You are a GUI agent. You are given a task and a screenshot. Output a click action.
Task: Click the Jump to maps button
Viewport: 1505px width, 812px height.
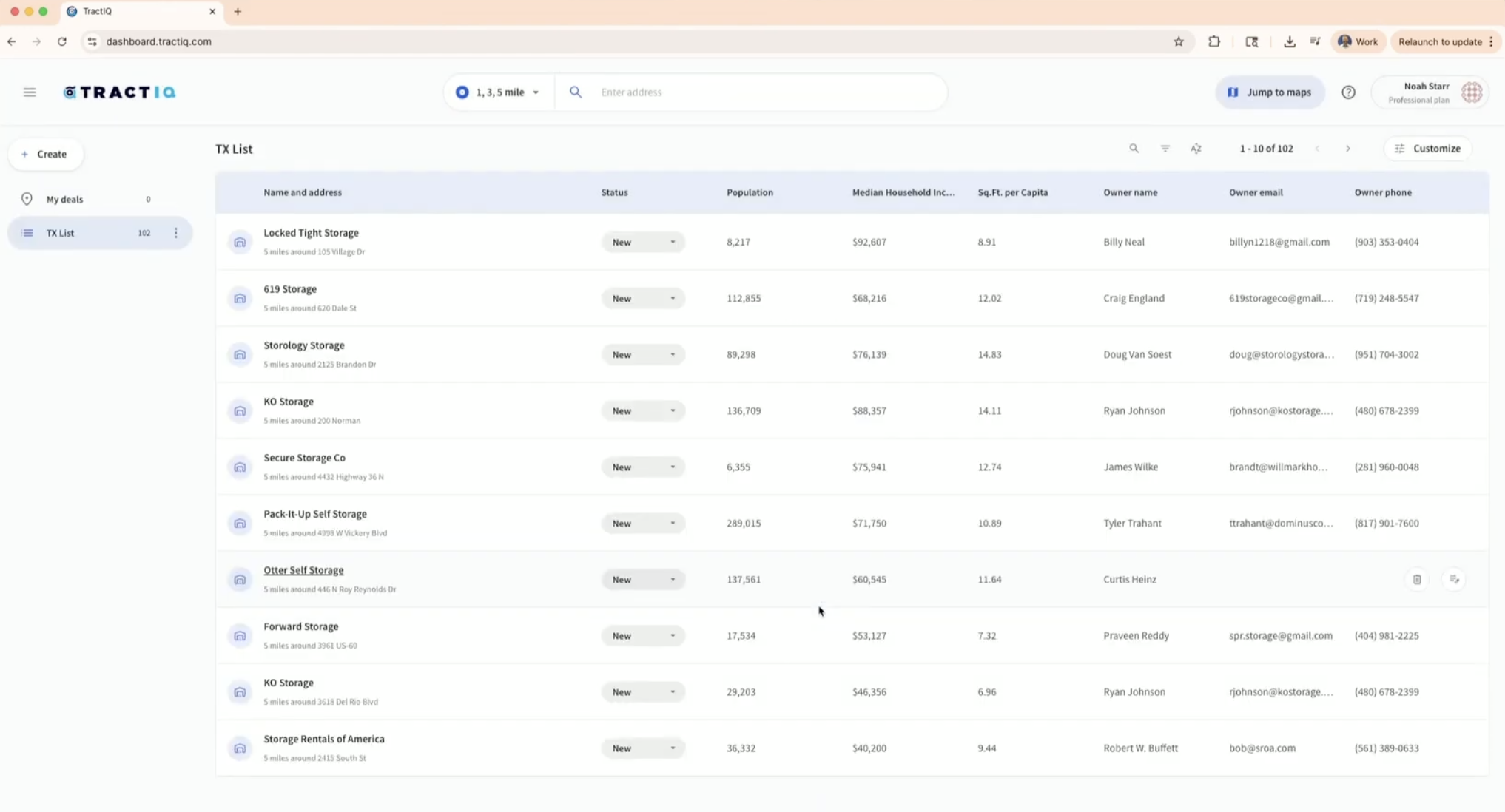1270,92
